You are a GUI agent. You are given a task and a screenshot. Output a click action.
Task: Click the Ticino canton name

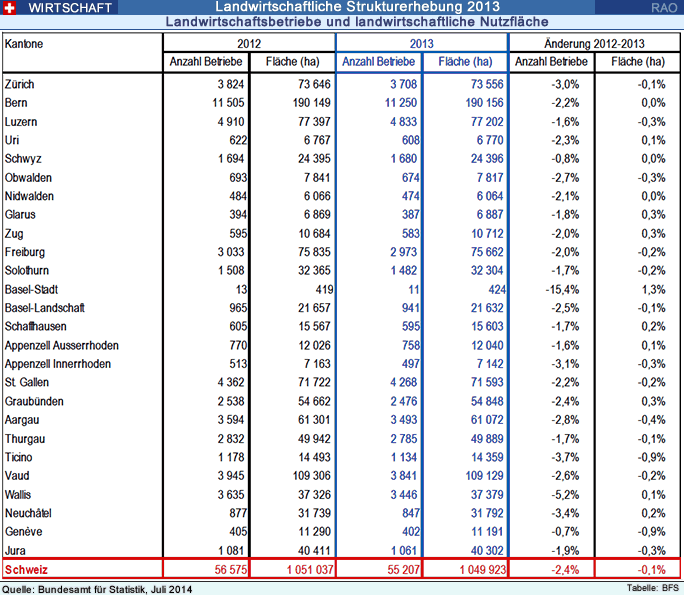(20, 457)
